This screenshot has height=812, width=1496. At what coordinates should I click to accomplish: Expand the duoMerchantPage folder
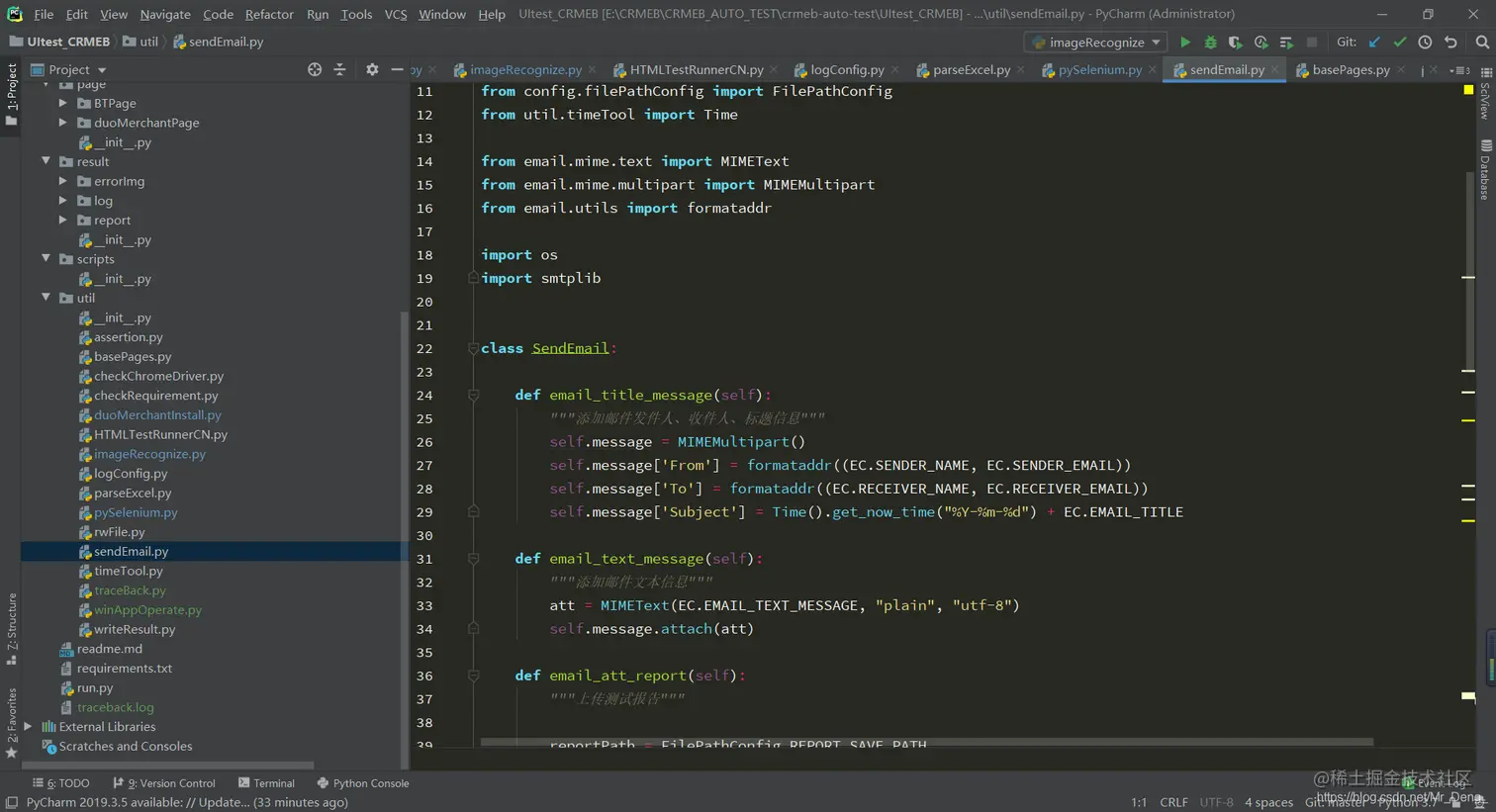63,123
